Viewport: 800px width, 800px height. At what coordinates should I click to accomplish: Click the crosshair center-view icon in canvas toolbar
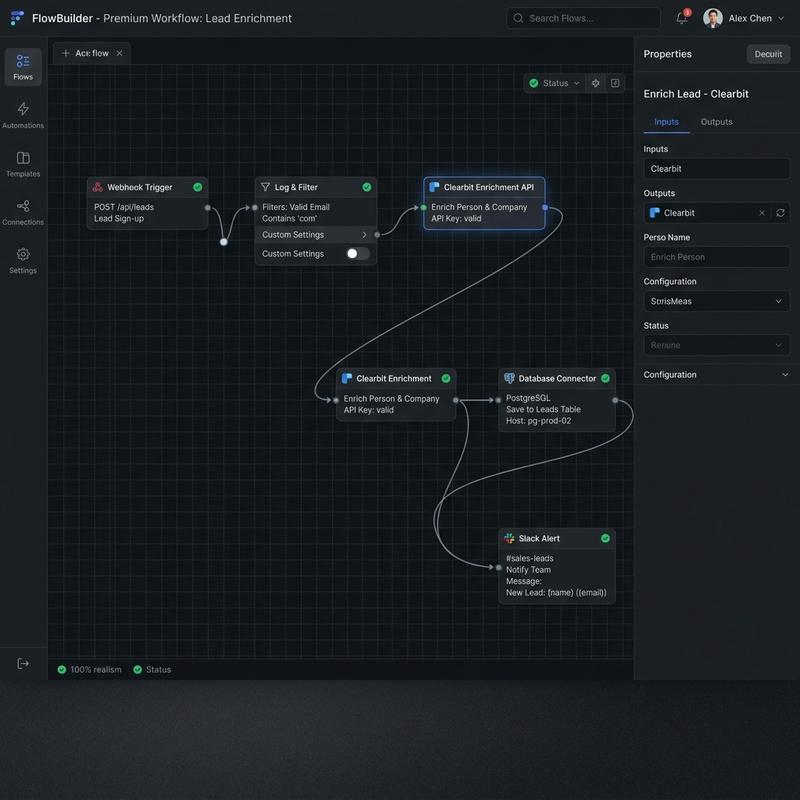pyautogui.click(x=595, y=83)
